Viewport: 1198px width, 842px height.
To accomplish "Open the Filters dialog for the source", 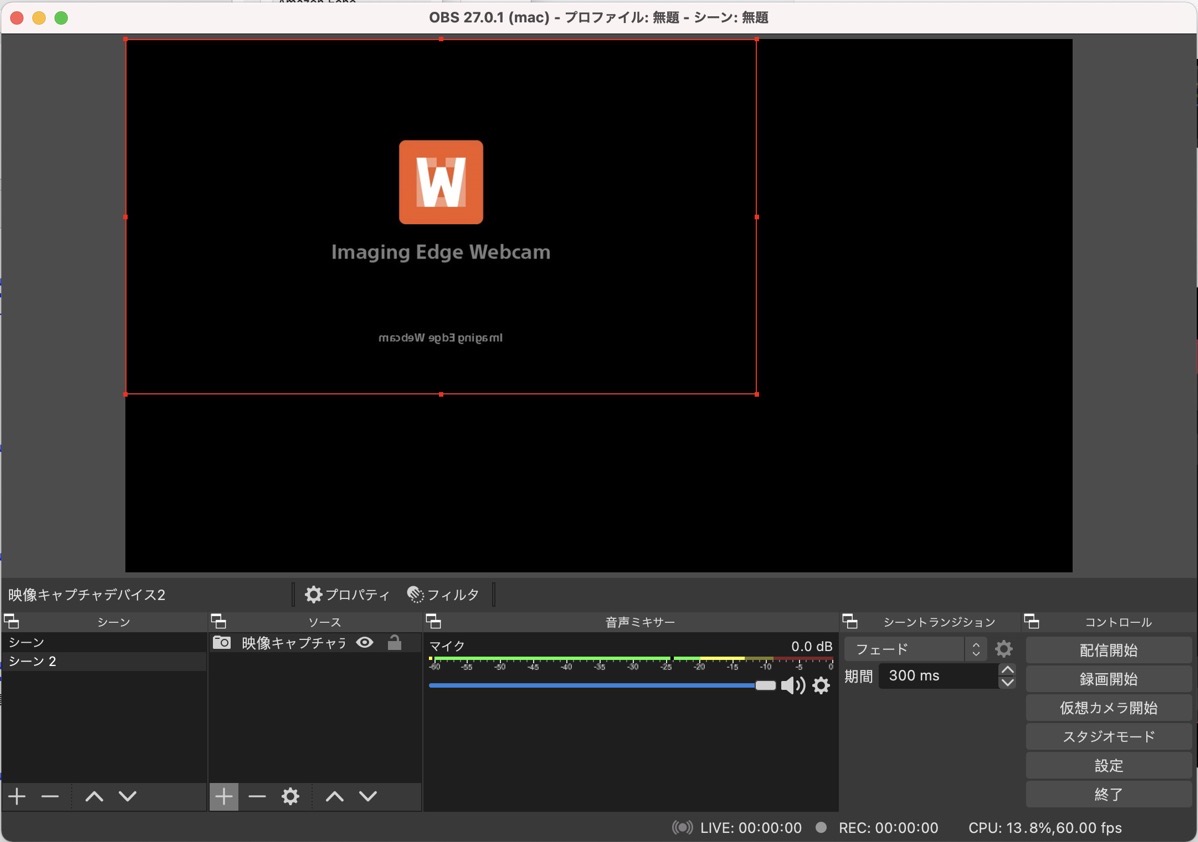I will pyautogui.click(x=444, y=594).
